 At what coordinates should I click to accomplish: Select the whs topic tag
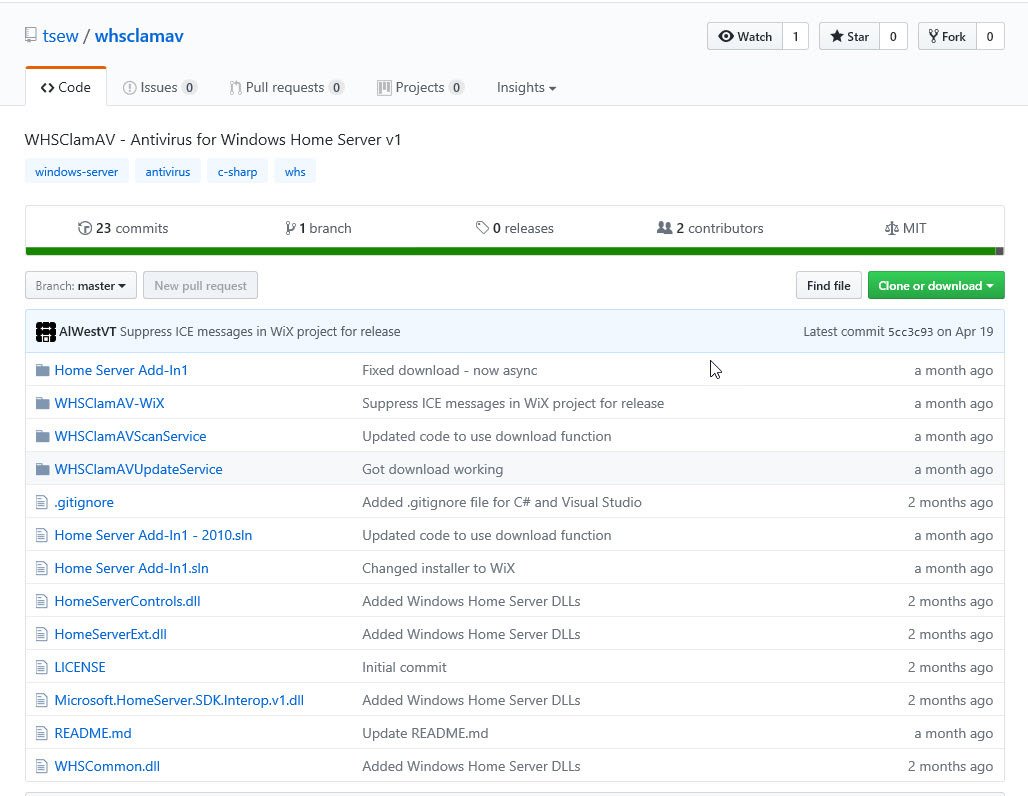(x=295, y=172)
